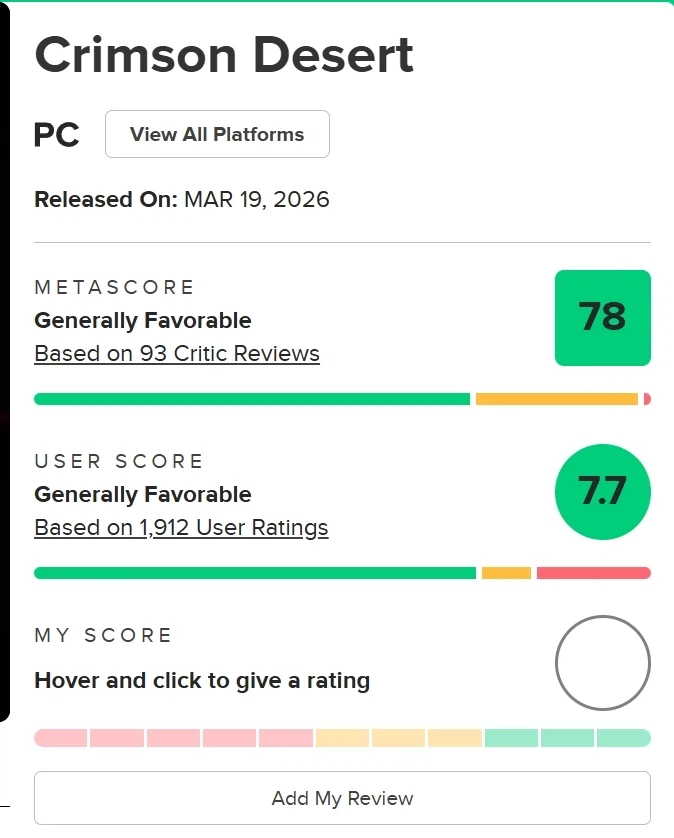This screenshot has width=674, height=838.
Task: Pick the first yellow My Score rating segment
Action: pos(342,738)
